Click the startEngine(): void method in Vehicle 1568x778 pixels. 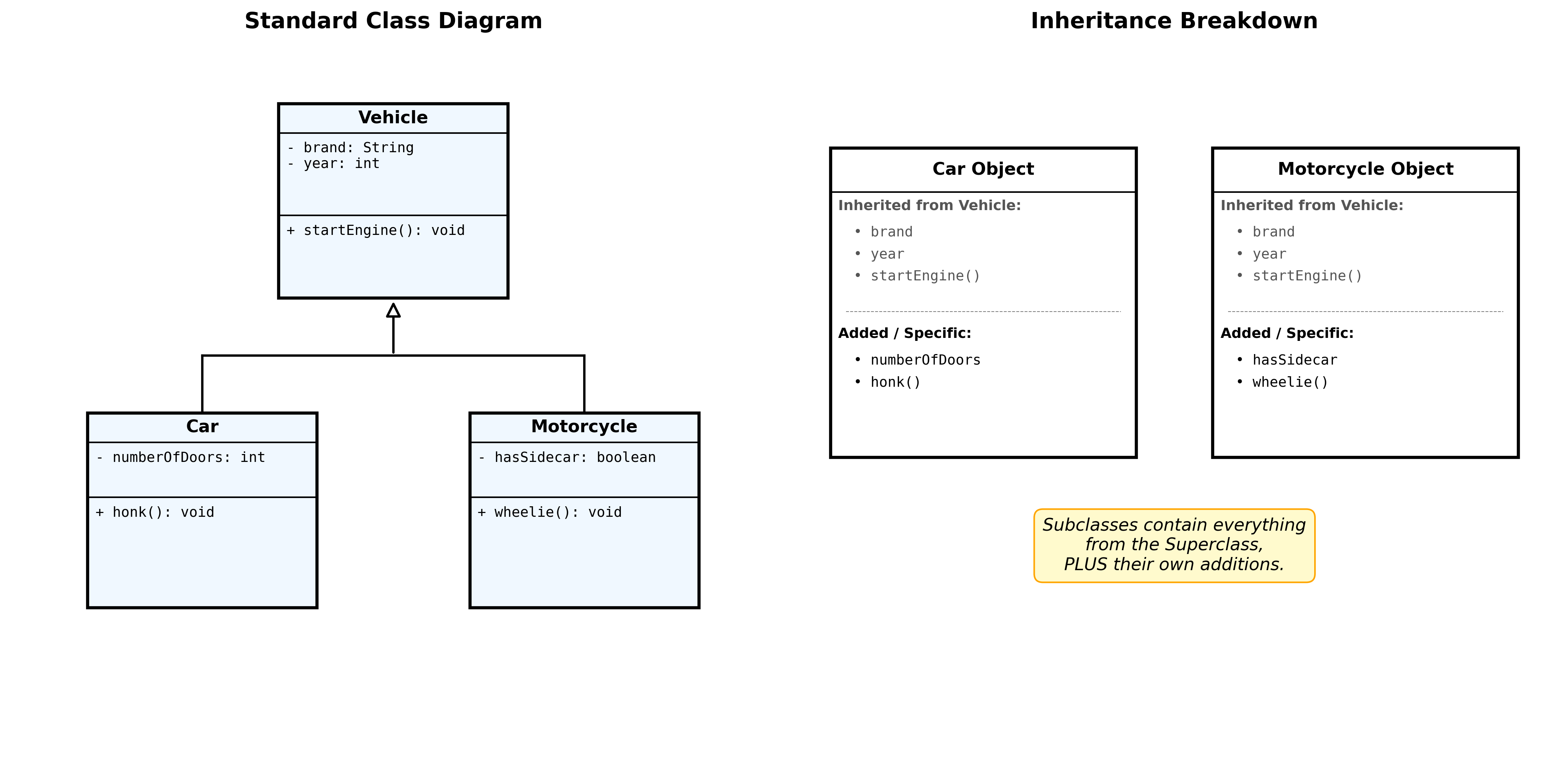pos(376,230)
